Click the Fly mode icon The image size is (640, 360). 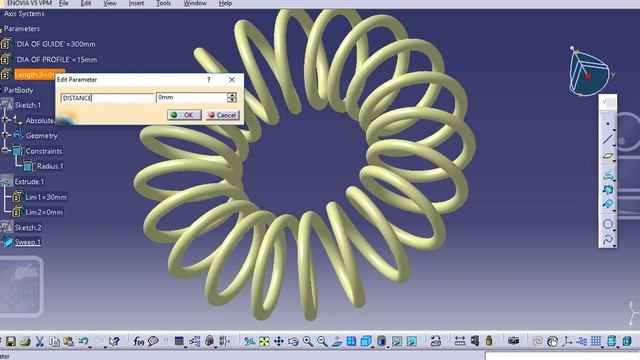(x=249, y=341)
